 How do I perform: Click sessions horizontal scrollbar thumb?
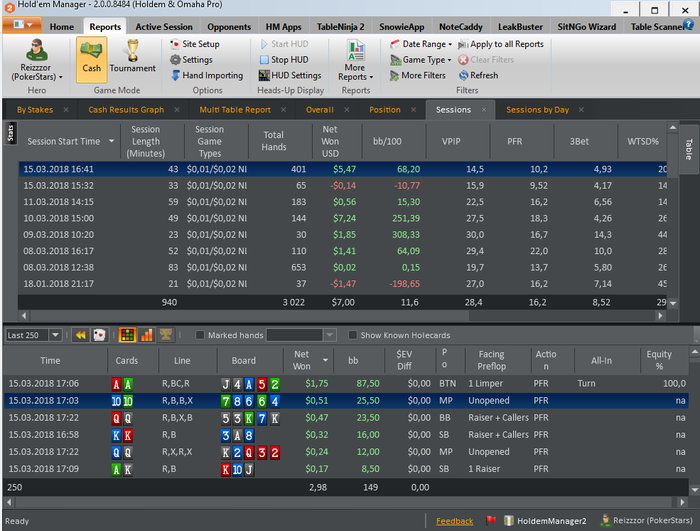coord(250,316)
